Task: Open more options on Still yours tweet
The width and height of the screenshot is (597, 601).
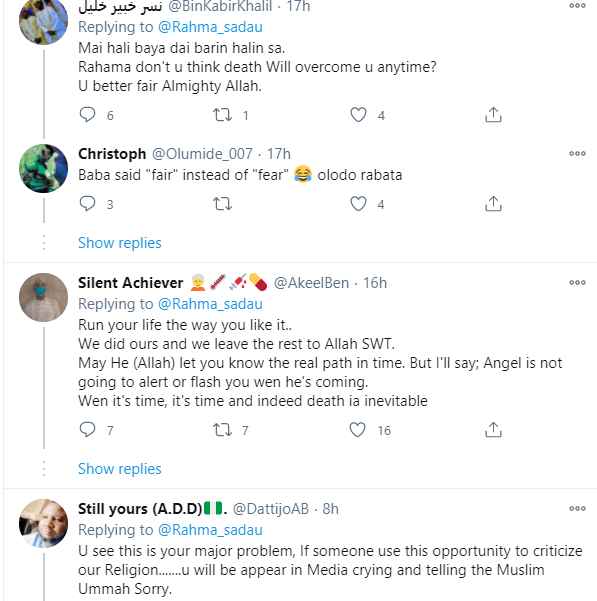Action: point(577,509)
